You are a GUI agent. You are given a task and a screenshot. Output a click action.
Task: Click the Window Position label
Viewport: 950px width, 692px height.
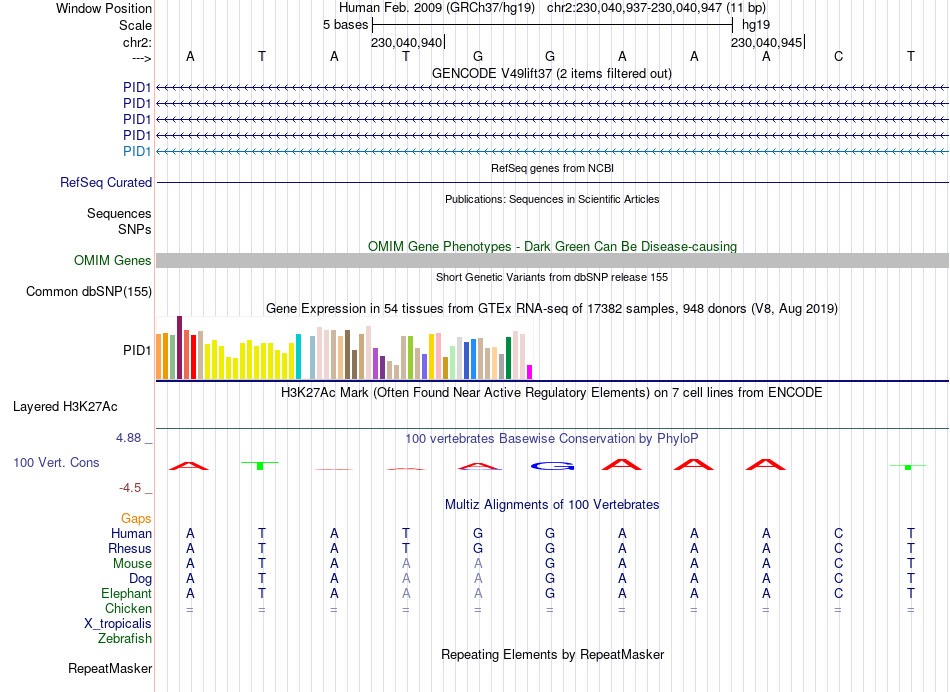click(104, 8)
